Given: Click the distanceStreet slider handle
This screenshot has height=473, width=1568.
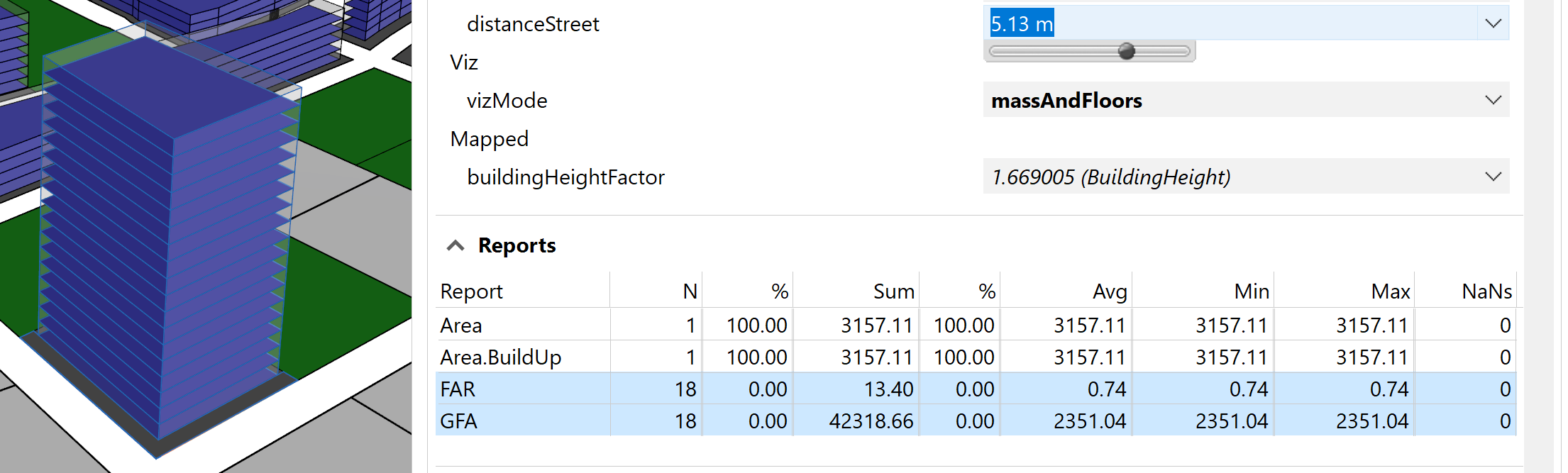Looking at the screenshot, I should click(1126, 51).
